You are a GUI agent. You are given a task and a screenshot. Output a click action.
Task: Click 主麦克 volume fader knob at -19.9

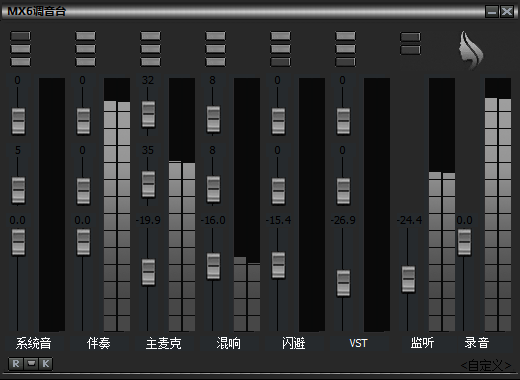coord(148,272)
